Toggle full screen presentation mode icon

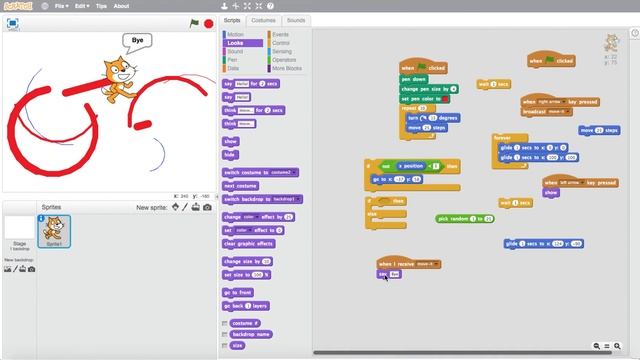[13, 23]
